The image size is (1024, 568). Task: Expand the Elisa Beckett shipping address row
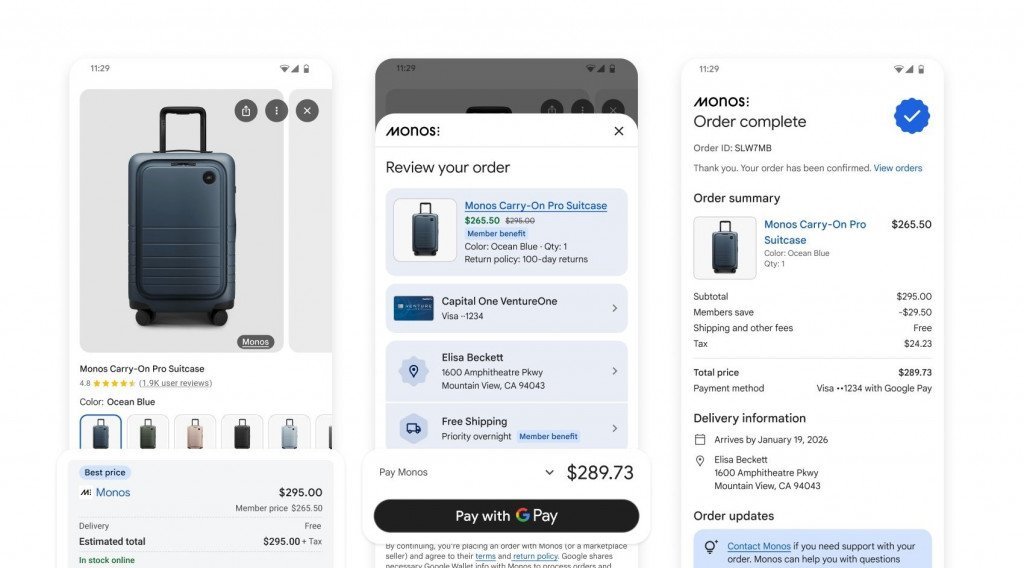(x=506, y=371)
